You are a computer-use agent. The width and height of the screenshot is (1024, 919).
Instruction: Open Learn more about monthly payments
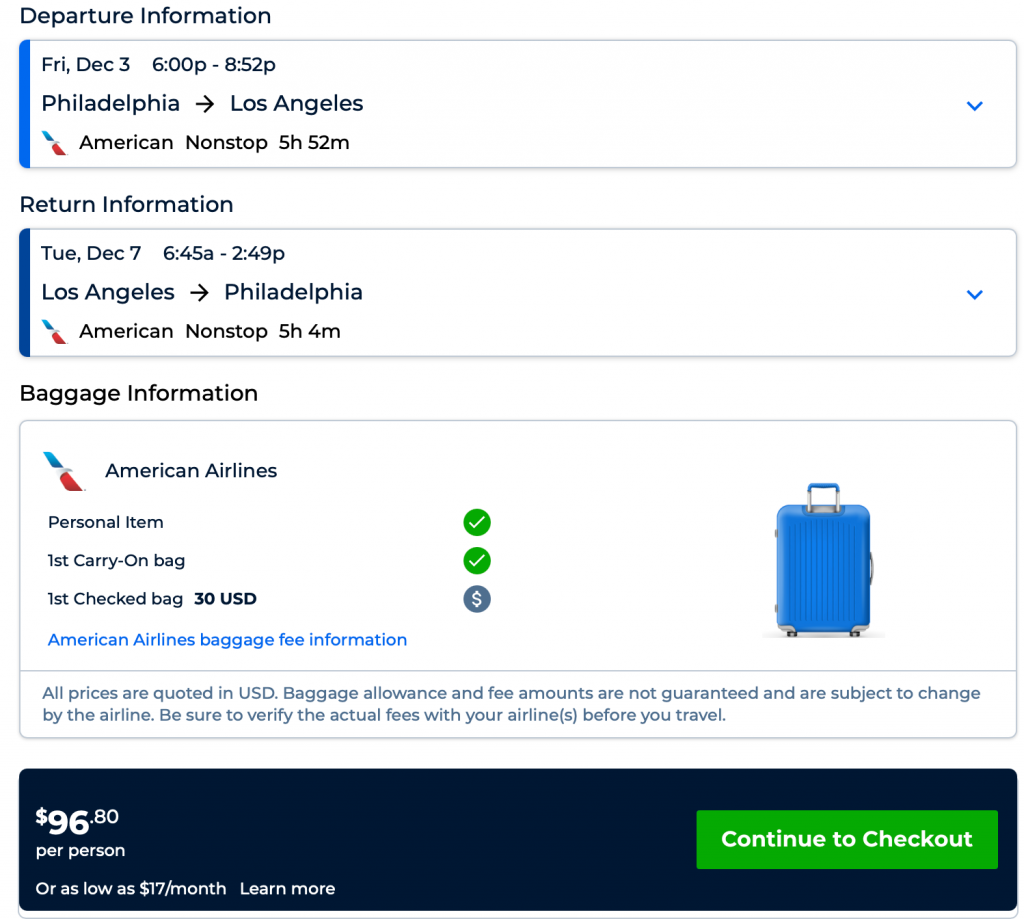click(287, 888)
